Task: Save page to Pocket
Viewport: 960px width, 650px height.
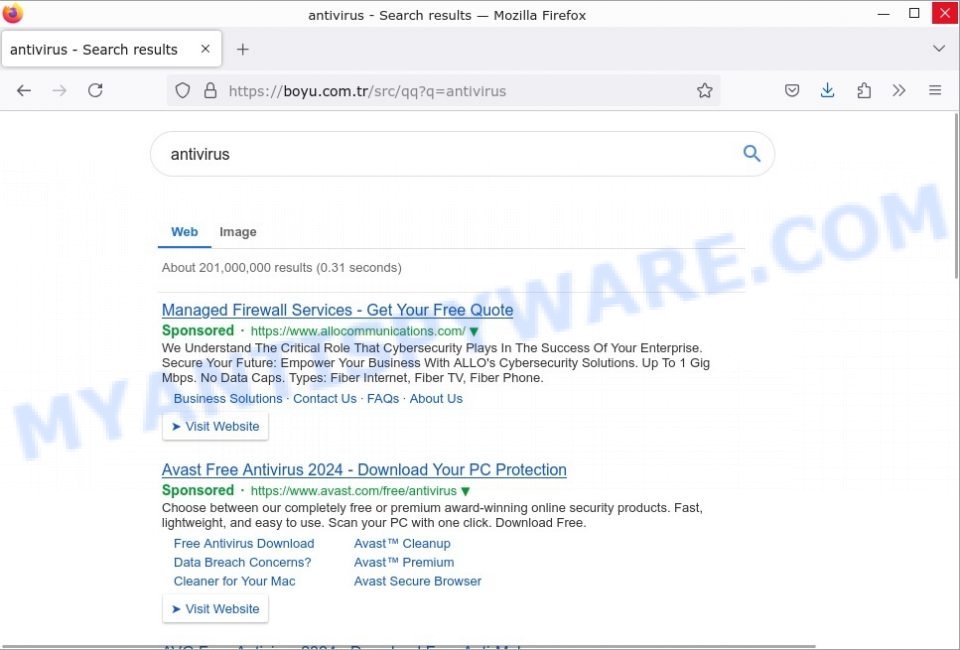Action: click(x=792, y=91)
